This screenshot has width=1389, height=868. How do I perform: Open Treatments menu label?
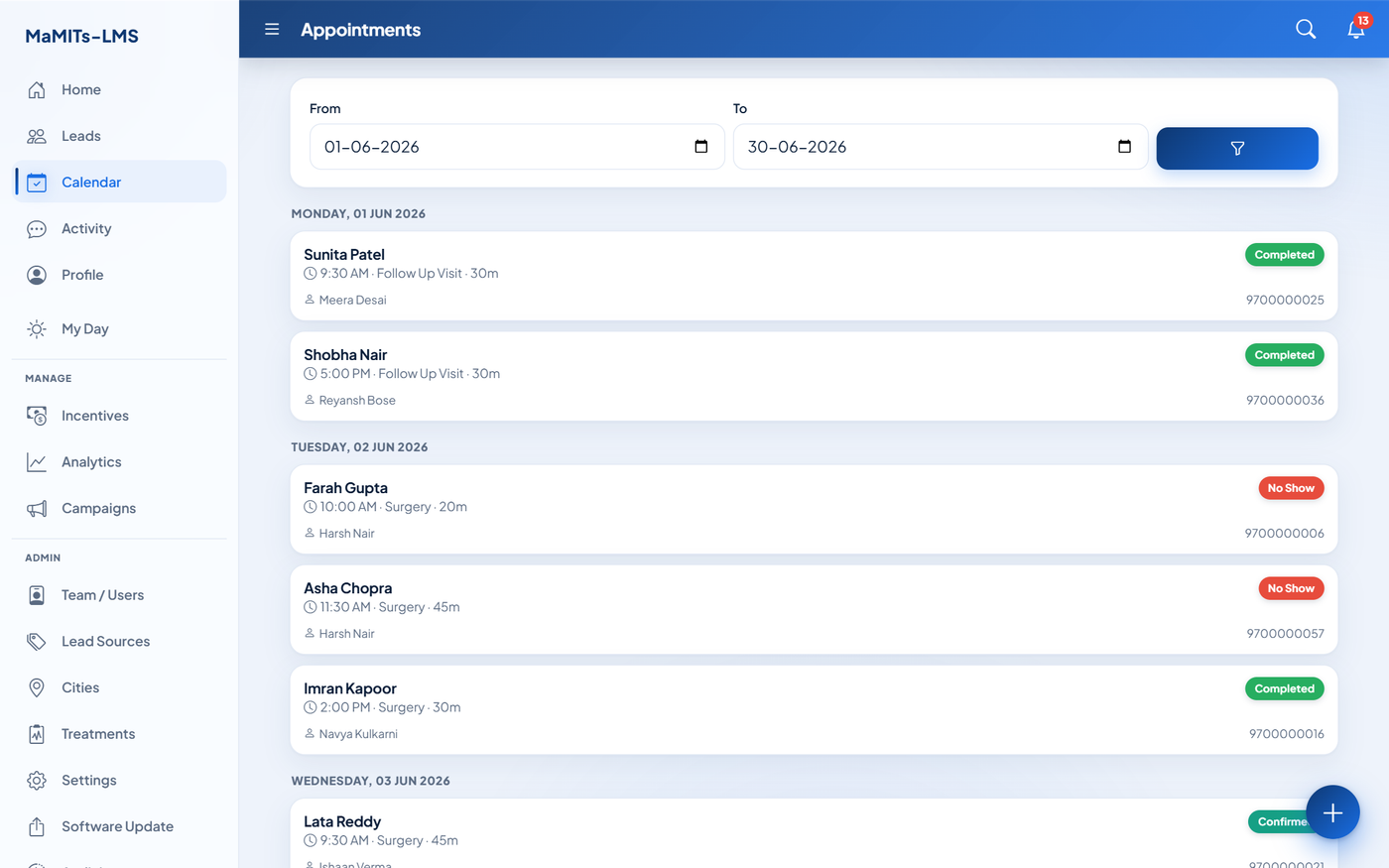tap(98, 734)
